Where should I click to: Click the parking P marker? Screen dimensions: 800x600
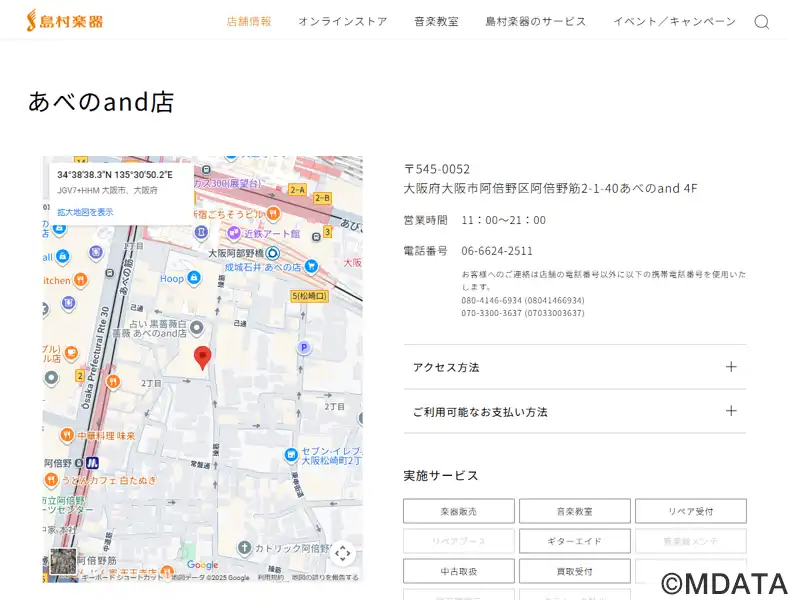[x=304, y=347]
